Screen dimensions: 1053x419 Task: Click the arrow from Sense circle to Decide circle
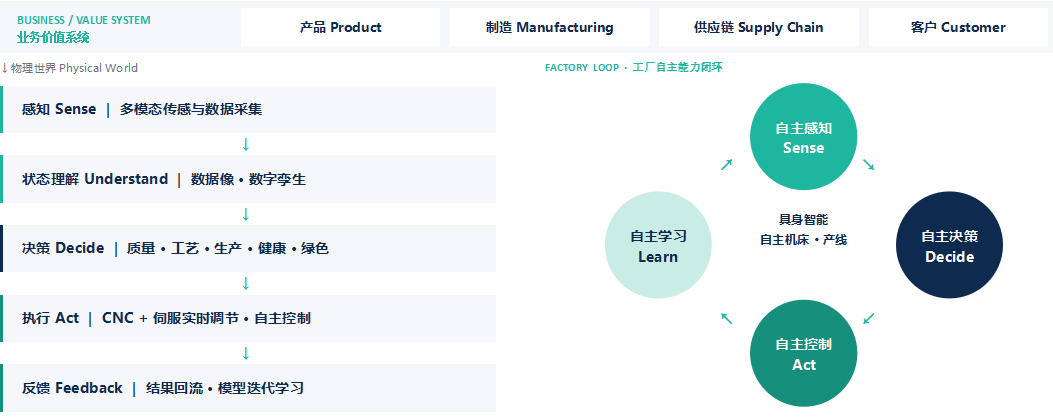click(868, 165)
